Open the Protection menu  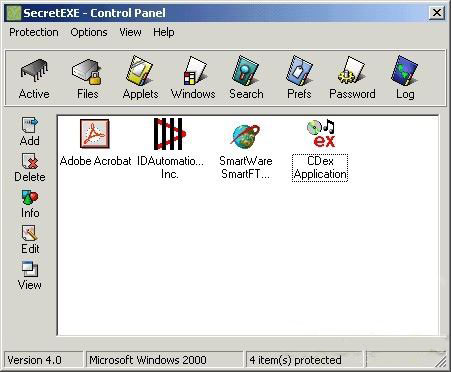pyautogui.click(x=34, y=32)
